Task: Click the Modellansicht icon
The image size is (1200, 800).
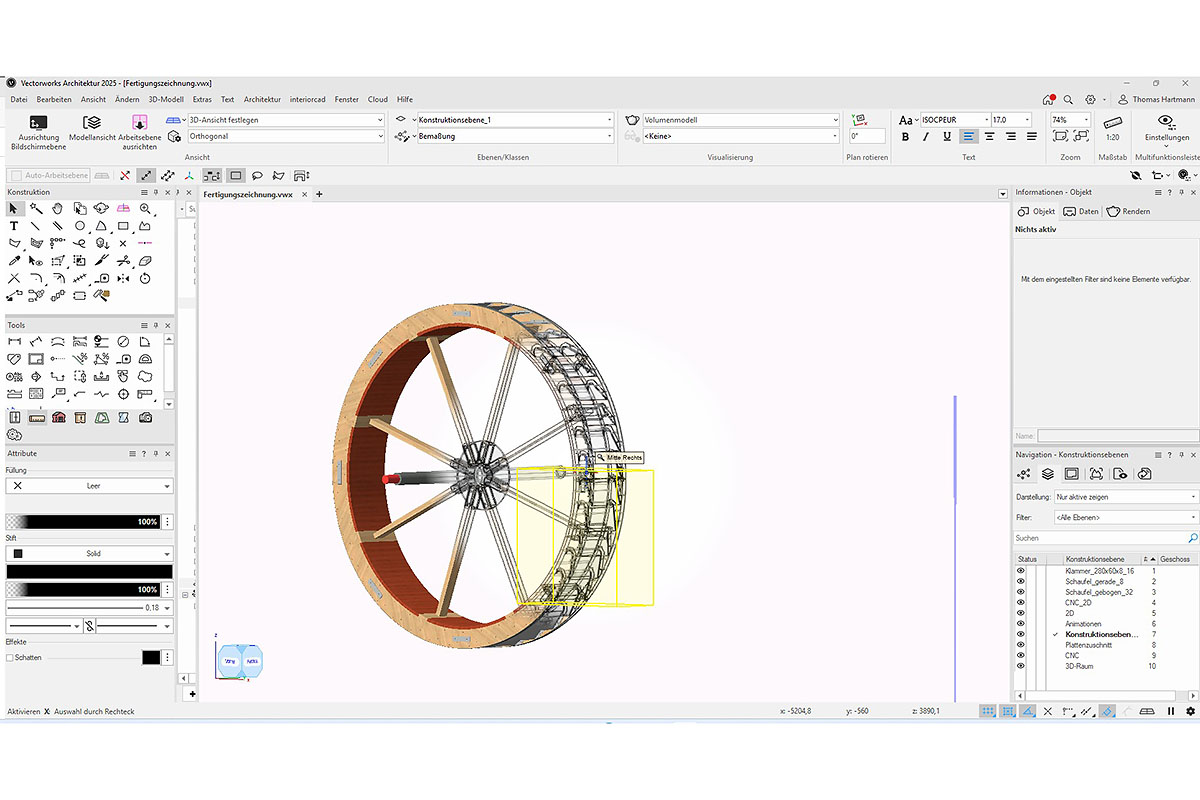Action: (x=92, y=123)
